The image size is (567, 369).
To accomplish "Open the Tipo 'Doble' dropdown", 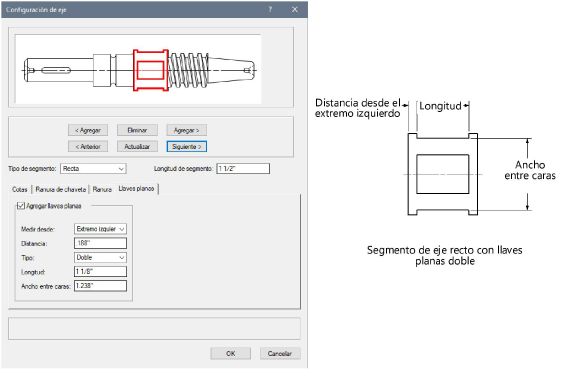I will click(x=100, y=258).
